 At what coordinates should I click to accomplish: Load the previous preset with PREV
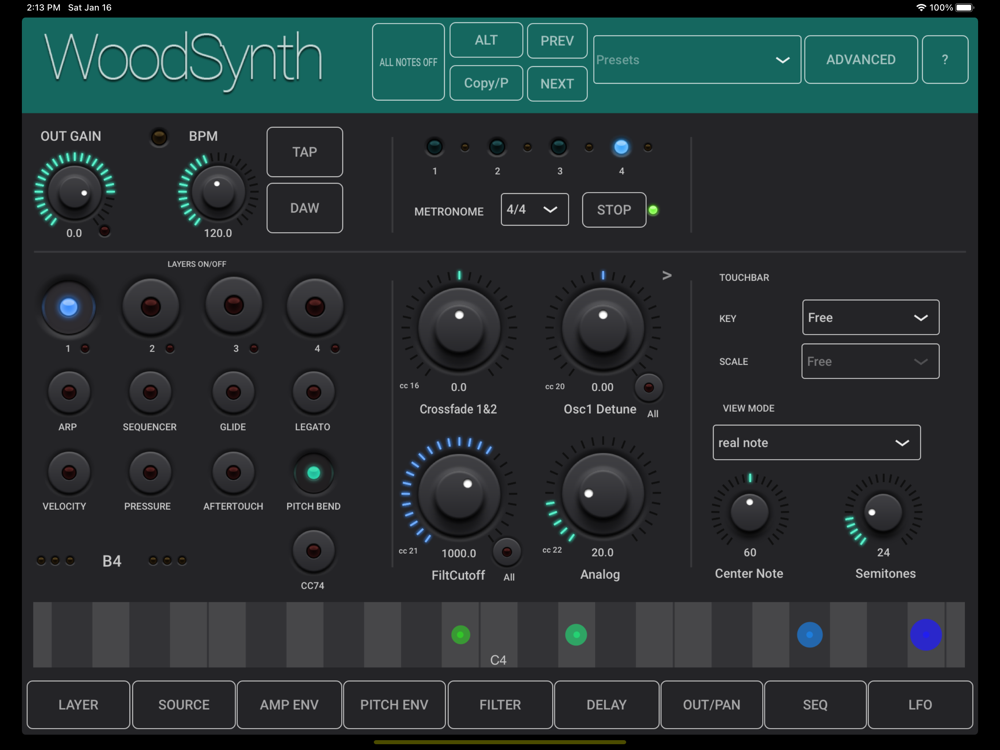tap(557, 41)
